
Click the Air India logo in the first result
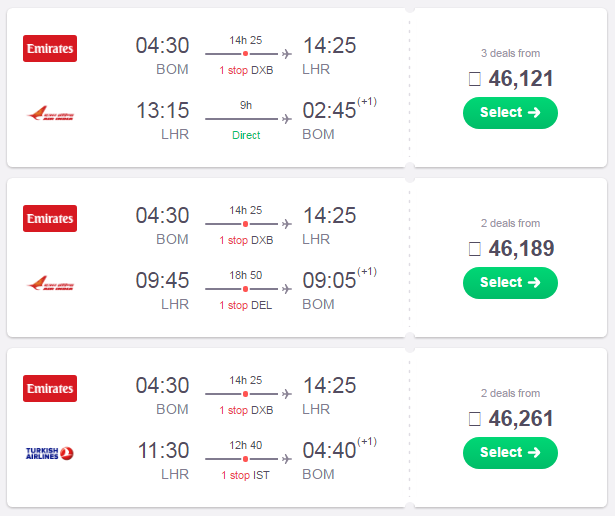click(50, 114)
